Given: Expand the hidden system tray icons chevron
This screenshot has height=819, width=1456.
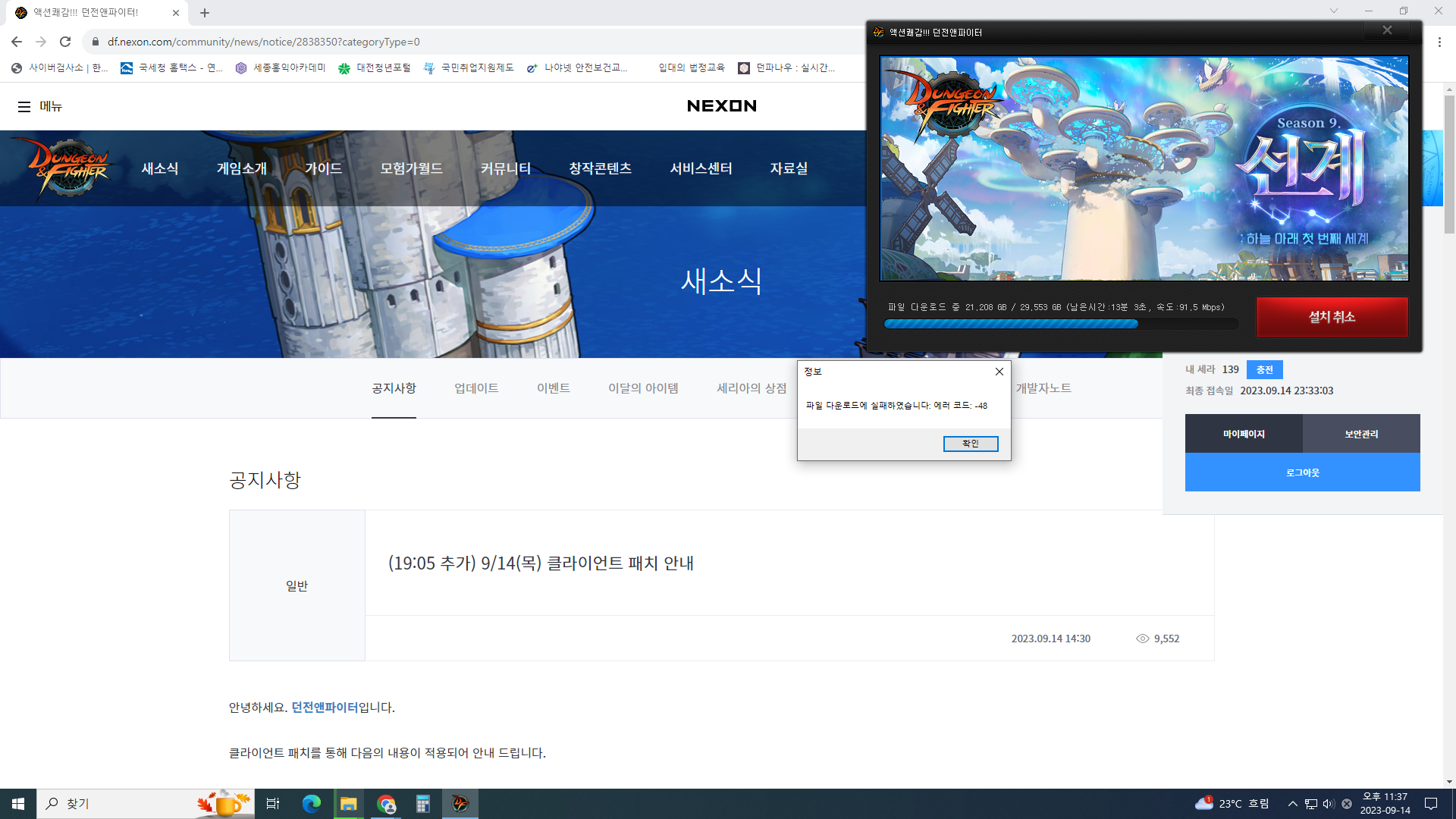Looking at the screenshot, I should tap(1292, 804).
